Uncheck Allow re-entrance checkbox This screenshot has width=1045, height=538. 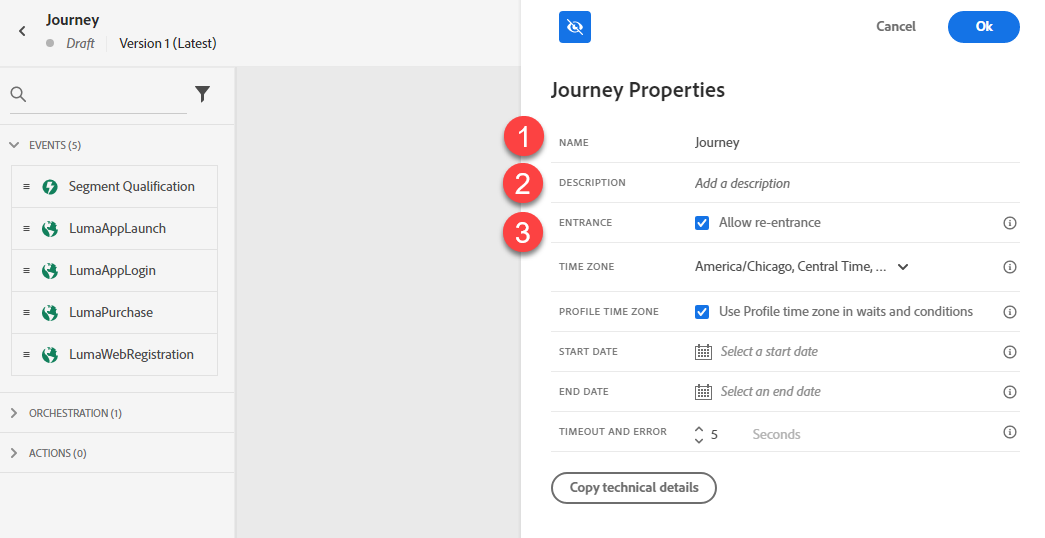702,223
